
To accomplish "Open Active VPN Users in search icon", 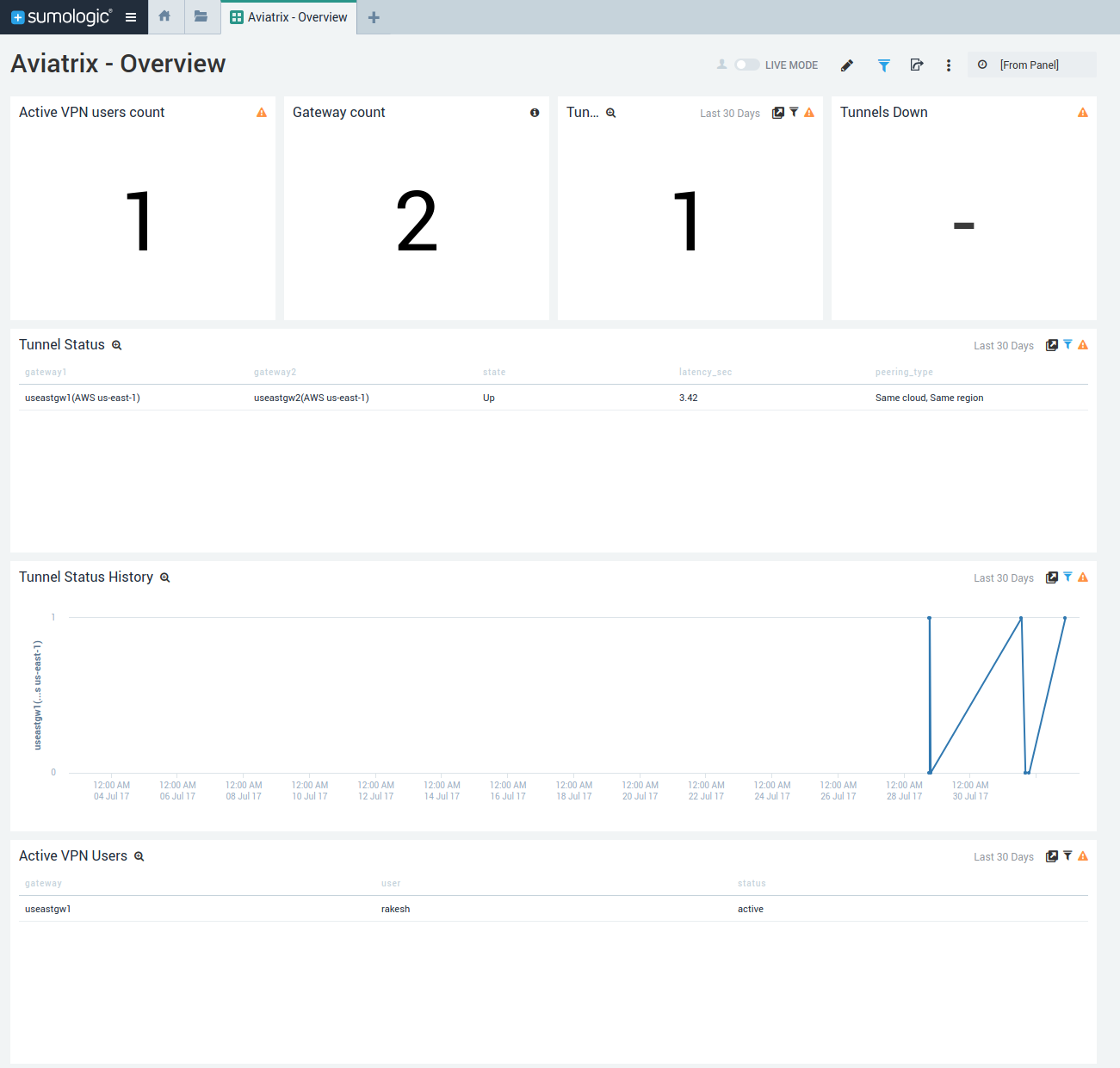I will point(1052,856).
